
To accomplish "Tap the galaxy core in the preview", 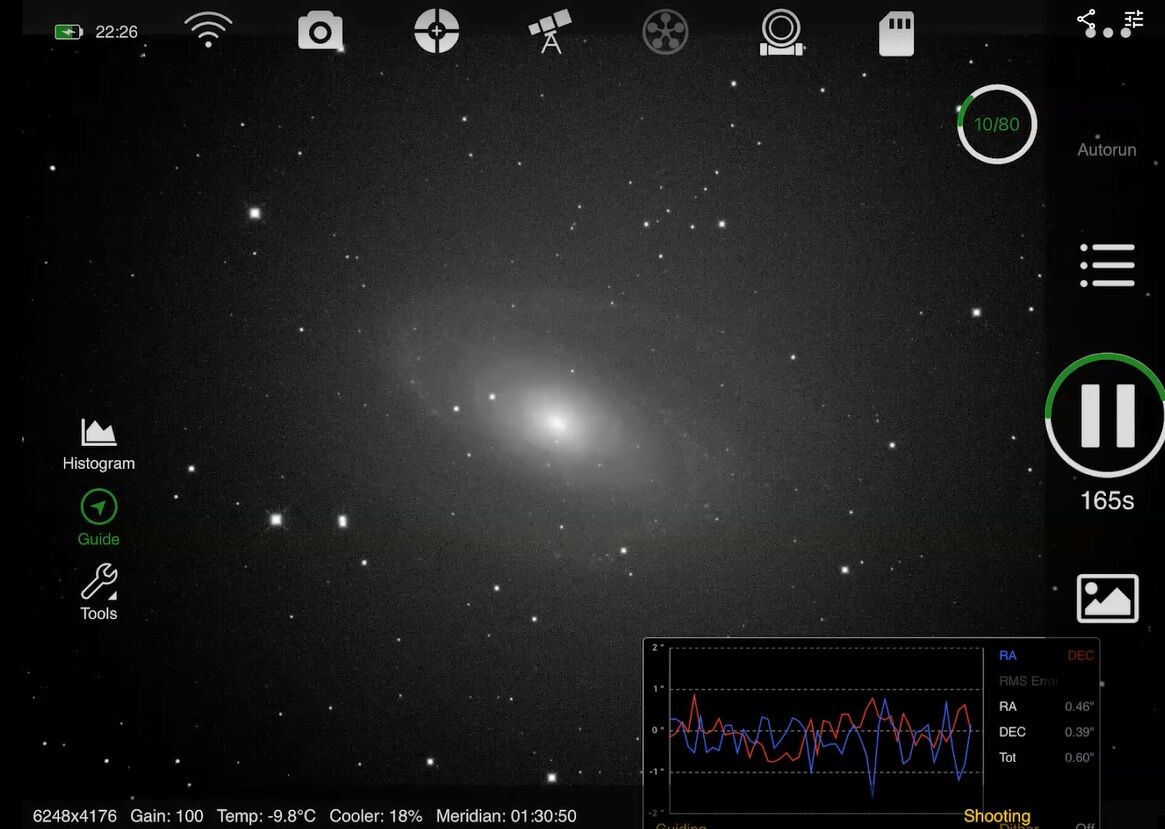I will coord(555,423).
